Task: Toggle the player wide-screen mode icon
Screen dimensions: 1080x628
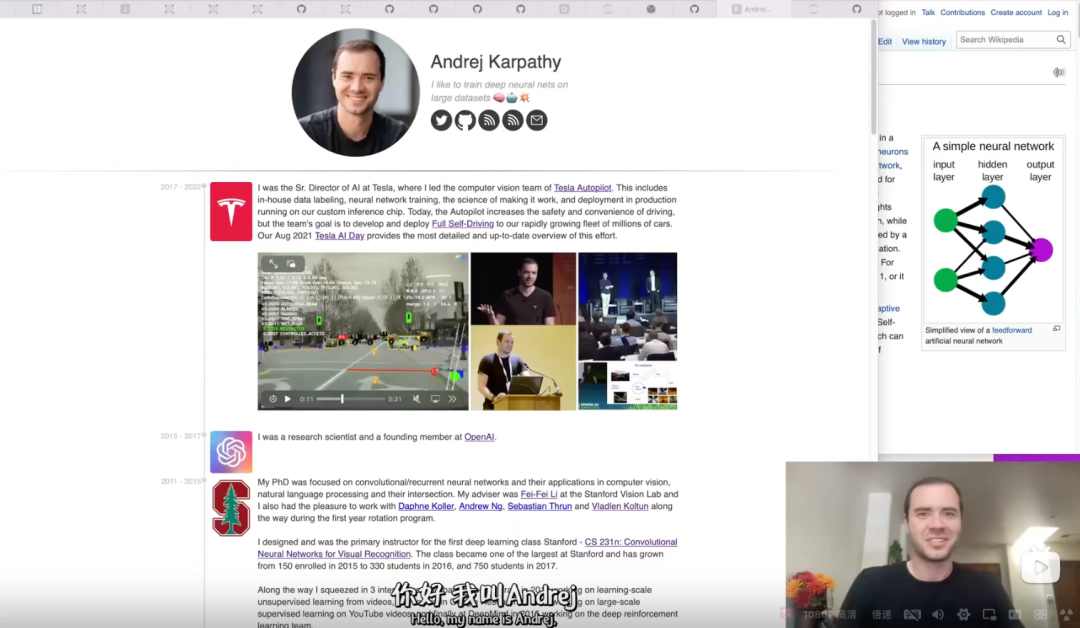Action: 1015,614
